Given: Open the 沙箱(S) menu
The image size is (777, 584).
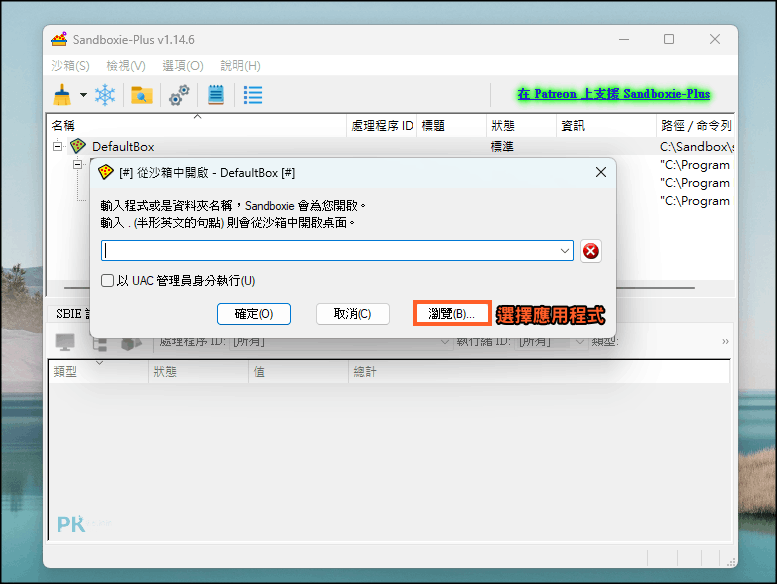Looking at the screenshot, I should point(70,65).
